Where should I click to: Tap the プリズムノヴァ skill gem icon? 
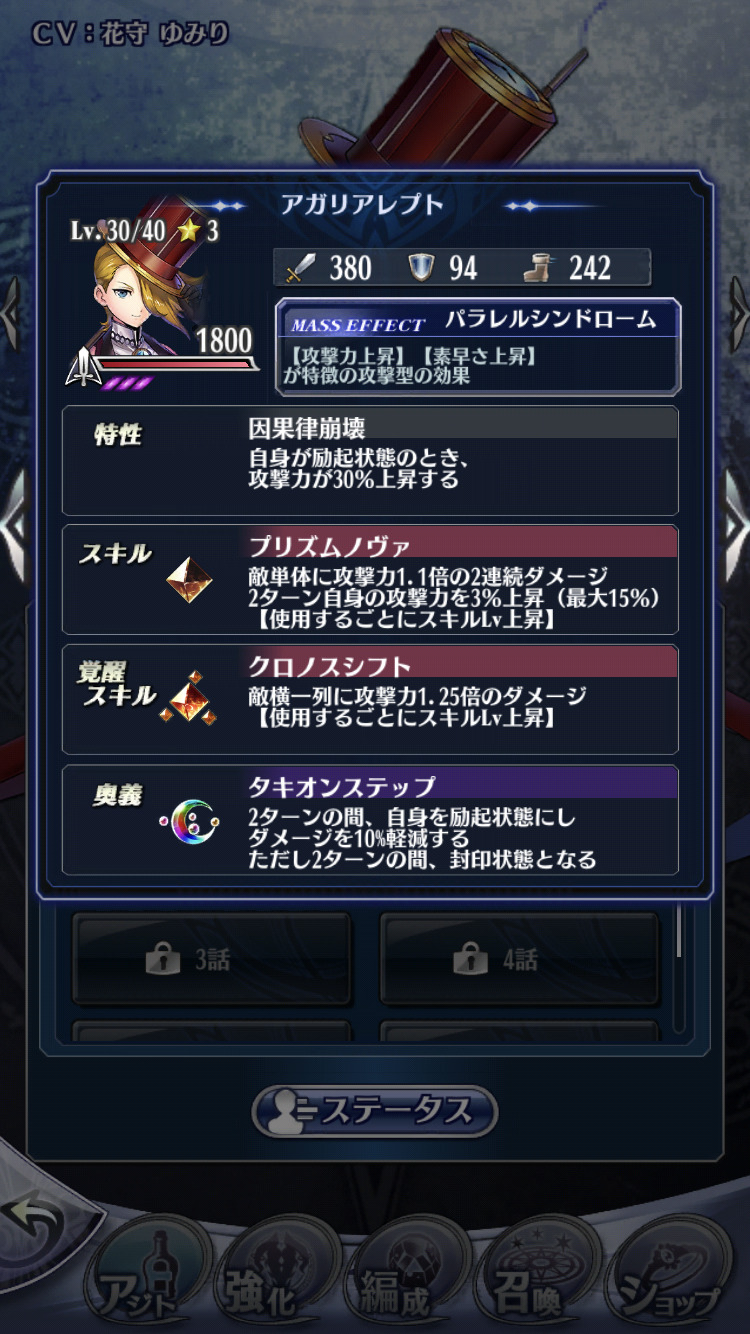tap(189, 580)
